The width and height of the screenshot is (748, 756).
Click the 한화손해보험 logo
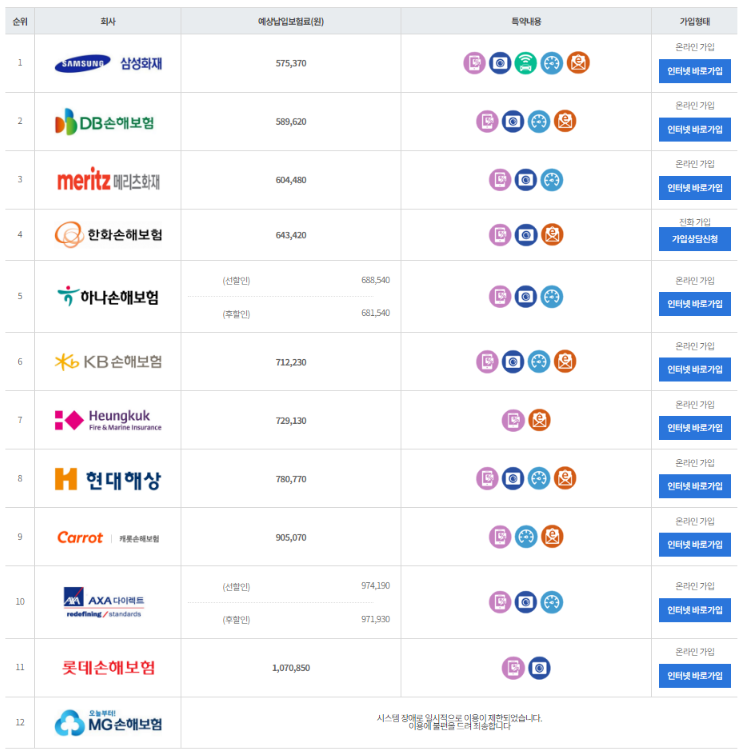point(109,235)
